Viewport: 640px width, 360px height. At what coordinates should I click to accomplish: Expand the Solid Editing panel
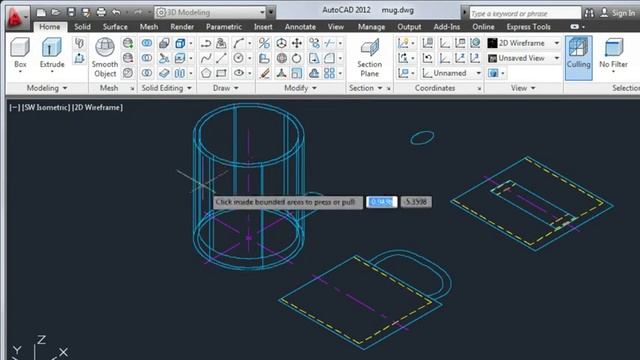(166, 88)
